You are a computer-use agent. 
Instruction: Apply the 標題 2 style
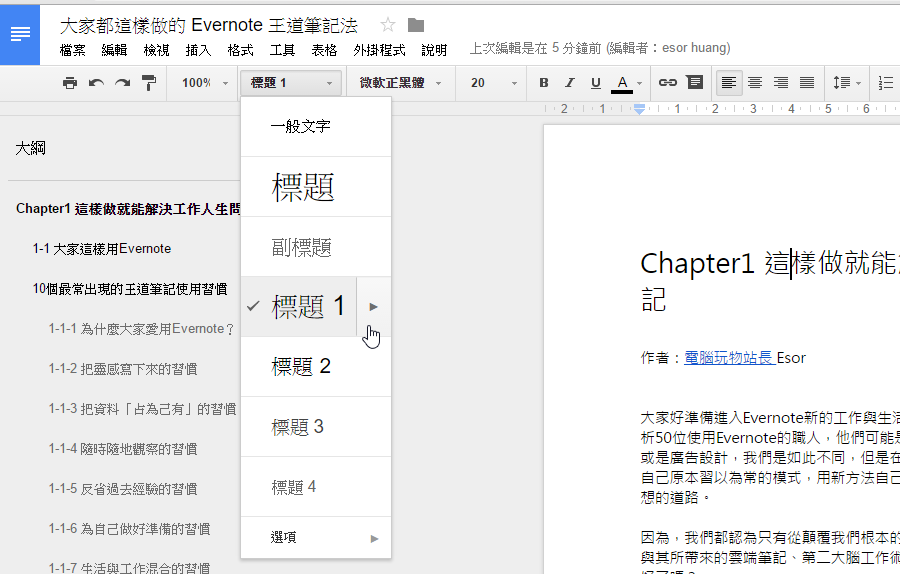[x=316, y=366]
